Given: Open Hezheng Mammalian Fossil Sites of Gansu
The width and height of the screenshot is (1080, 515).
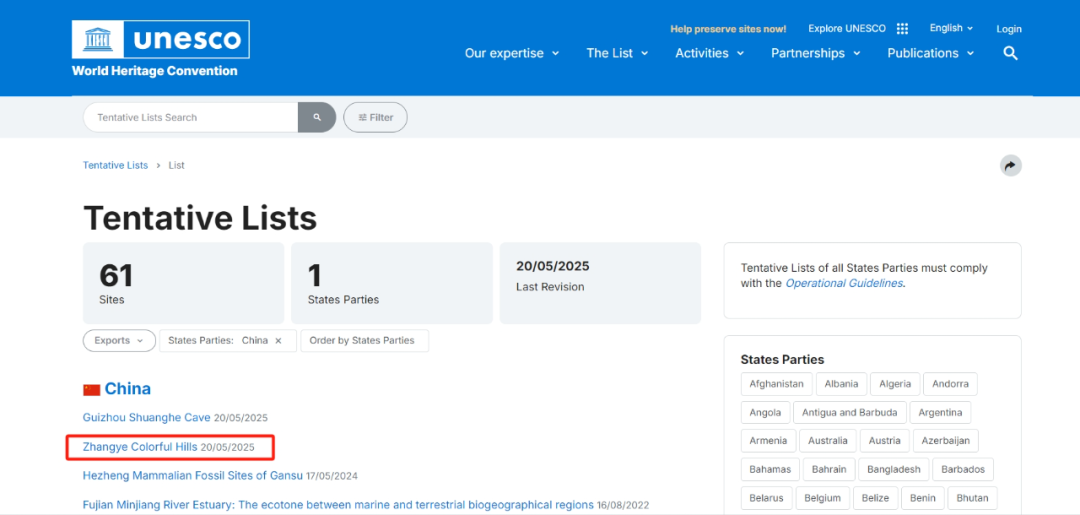Looking at the screenshot, I should (x=193, y=476).
